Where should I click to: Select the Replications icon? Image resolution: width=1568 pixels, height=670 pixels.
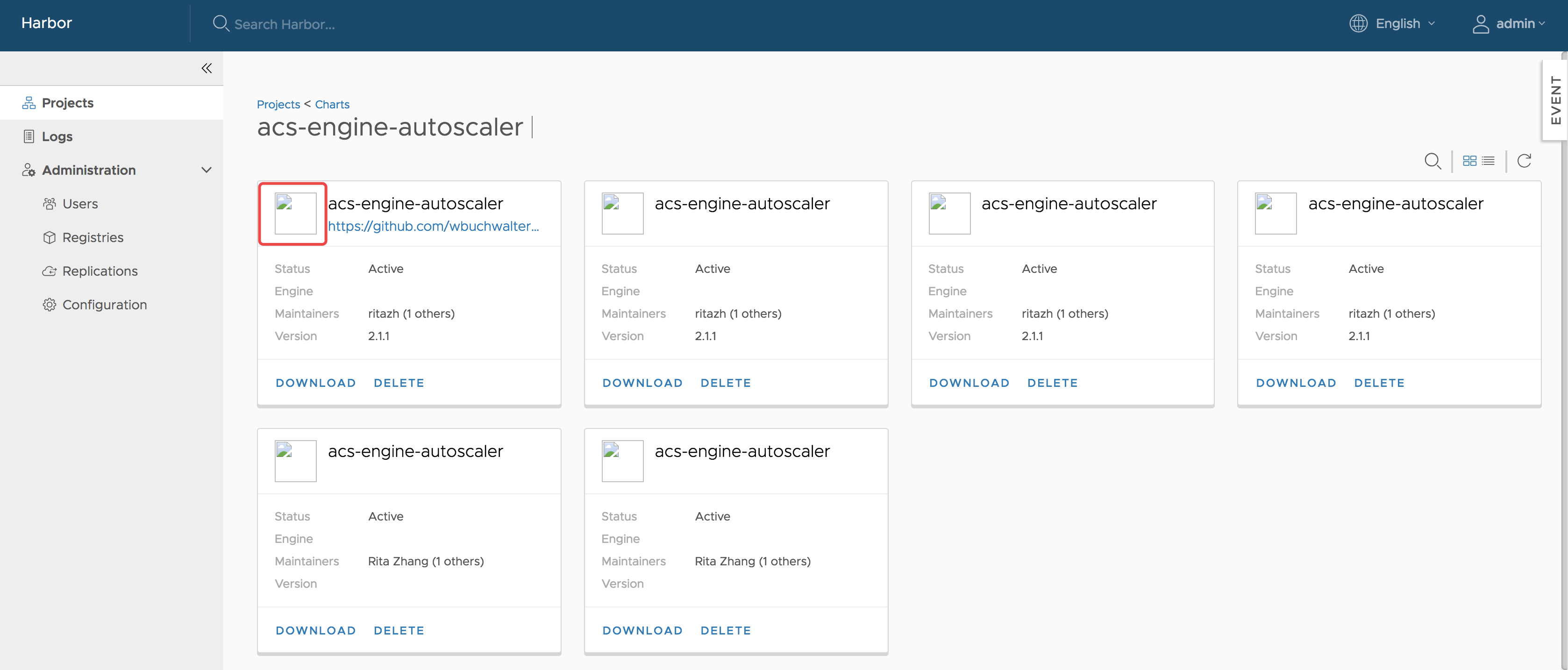50,270
